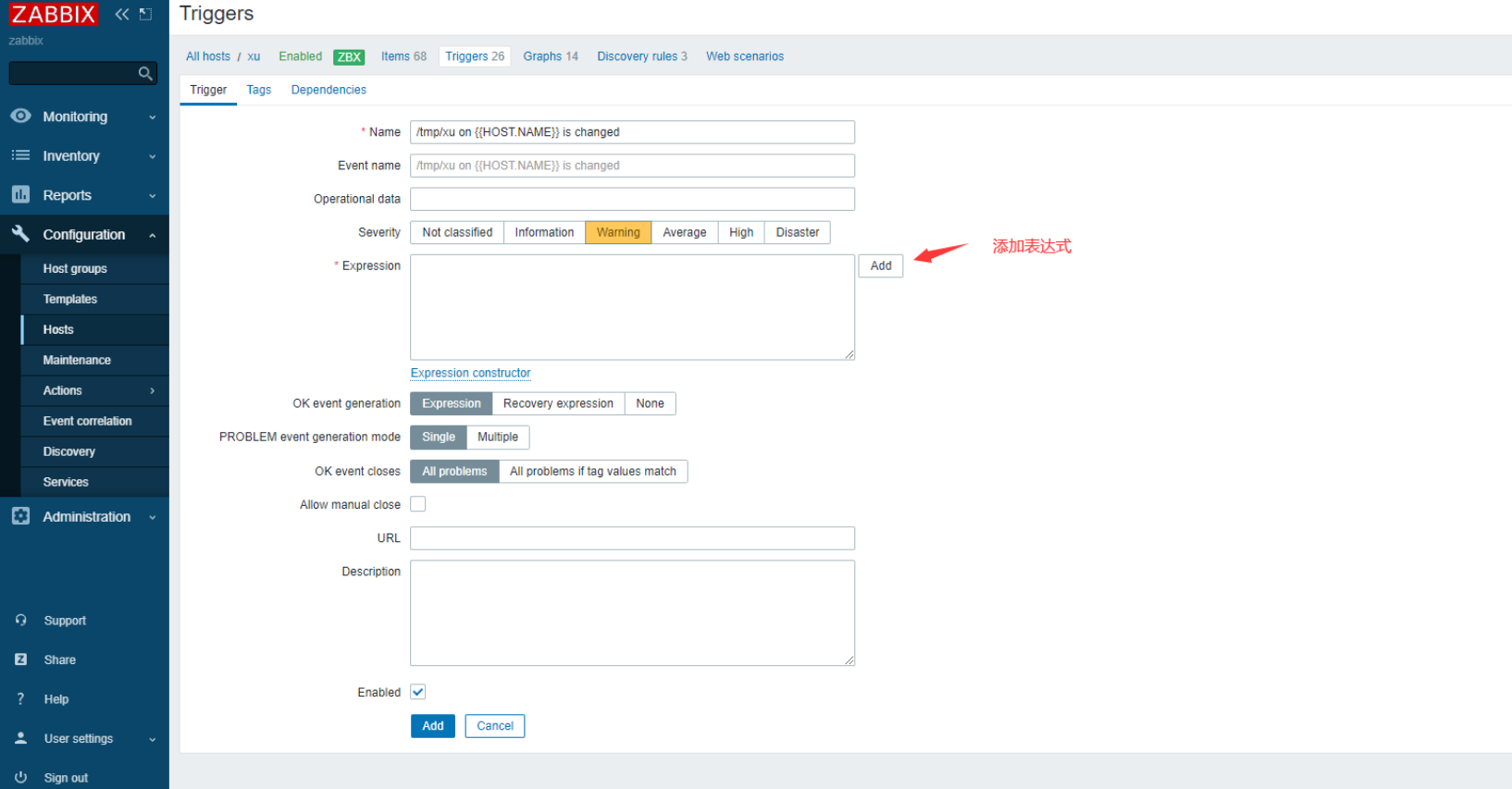Click the Sign out power icon
This screenshot has width=1512, height=789.
point(20,777)
